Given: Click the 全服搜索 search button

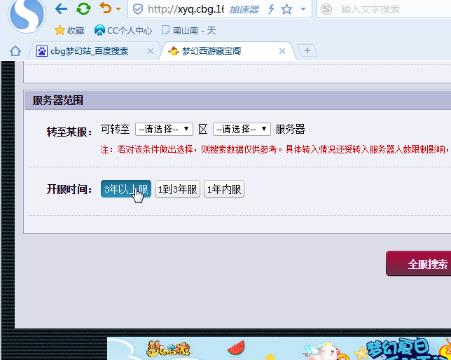Looking at the screenshot, I should (419, 264).
